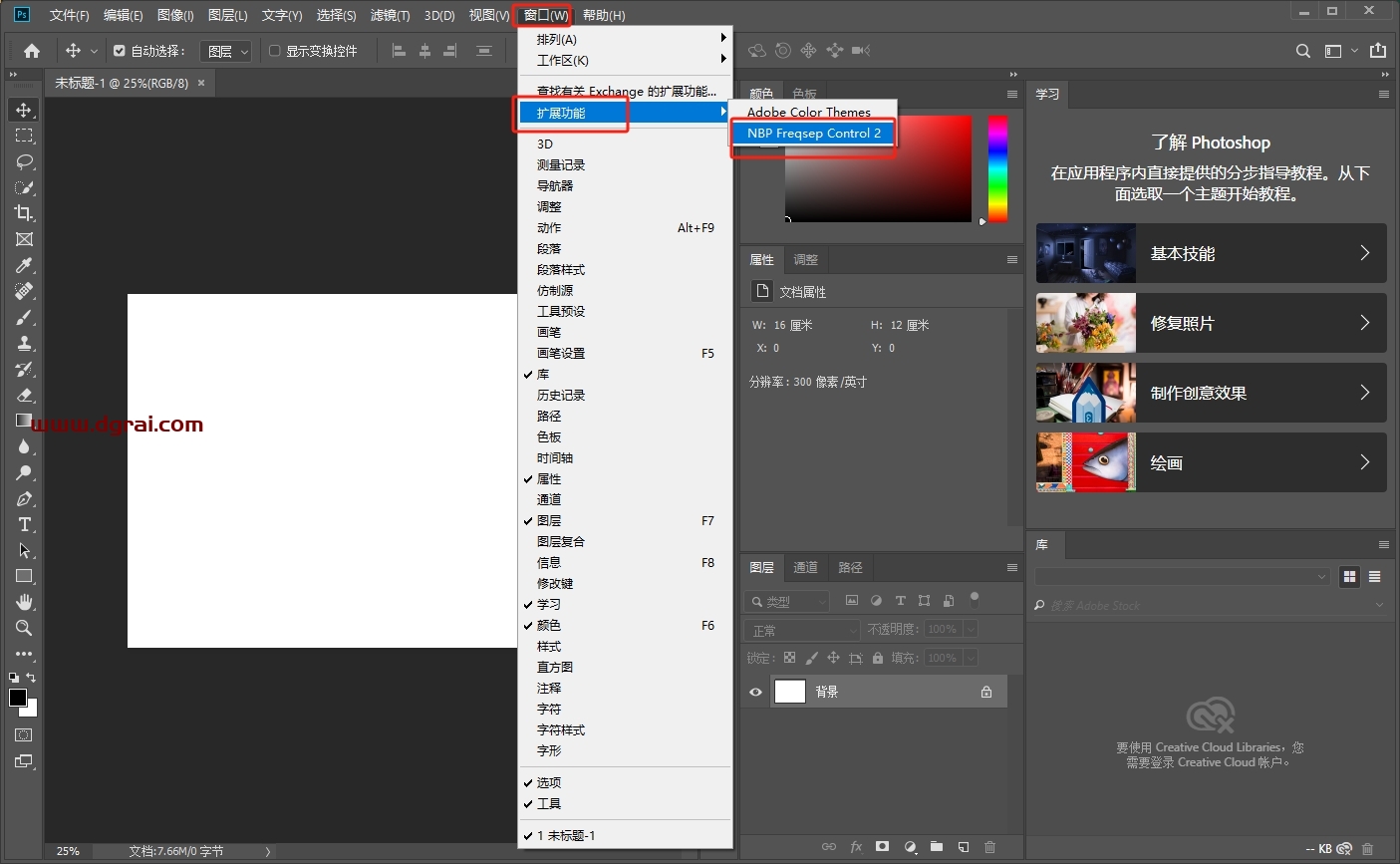Select the Eraser tool
The width and height of the screenshot is (1400, 864).
[24, 395]
